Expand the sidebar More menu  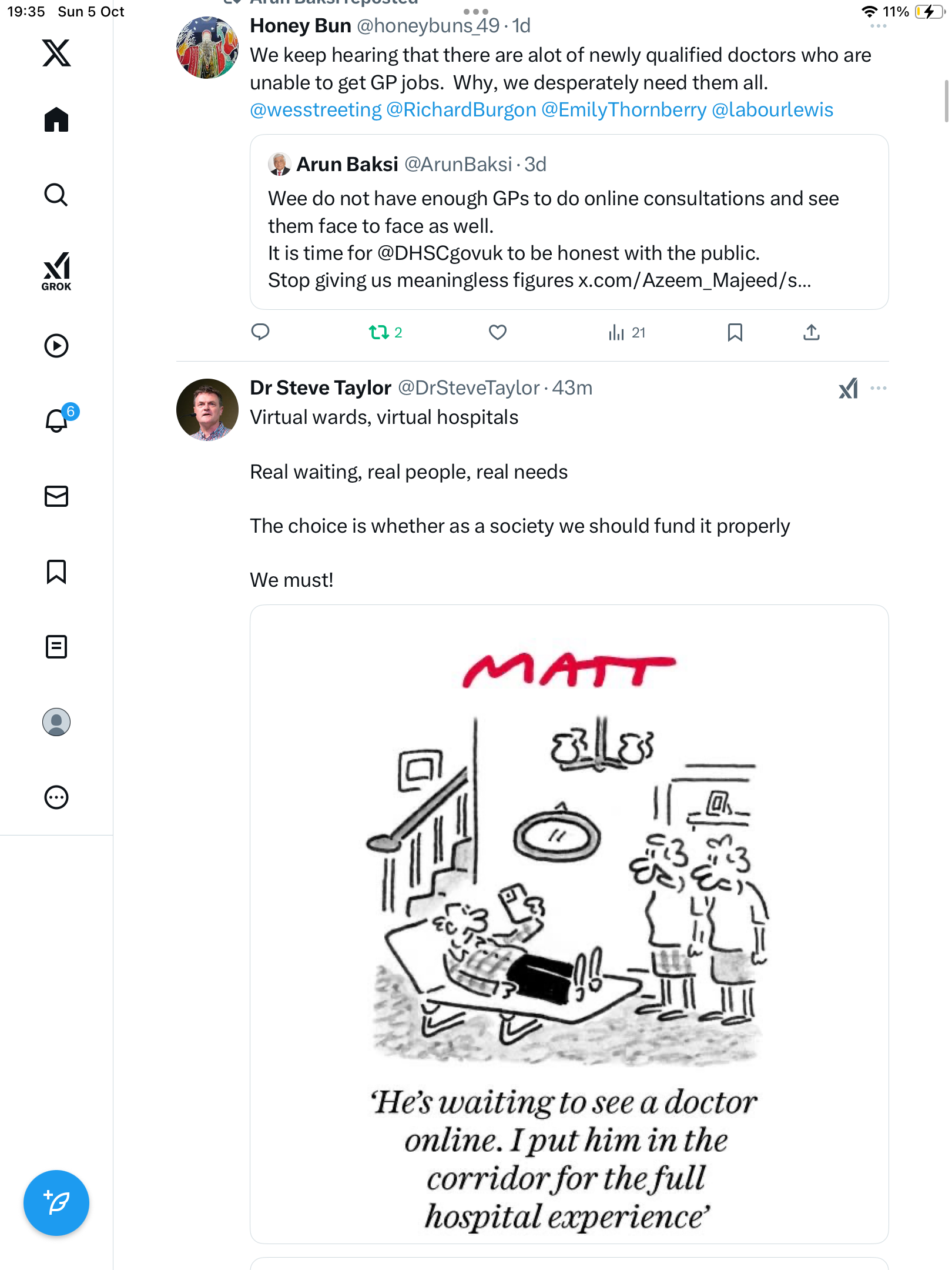[x=56, y=797]
